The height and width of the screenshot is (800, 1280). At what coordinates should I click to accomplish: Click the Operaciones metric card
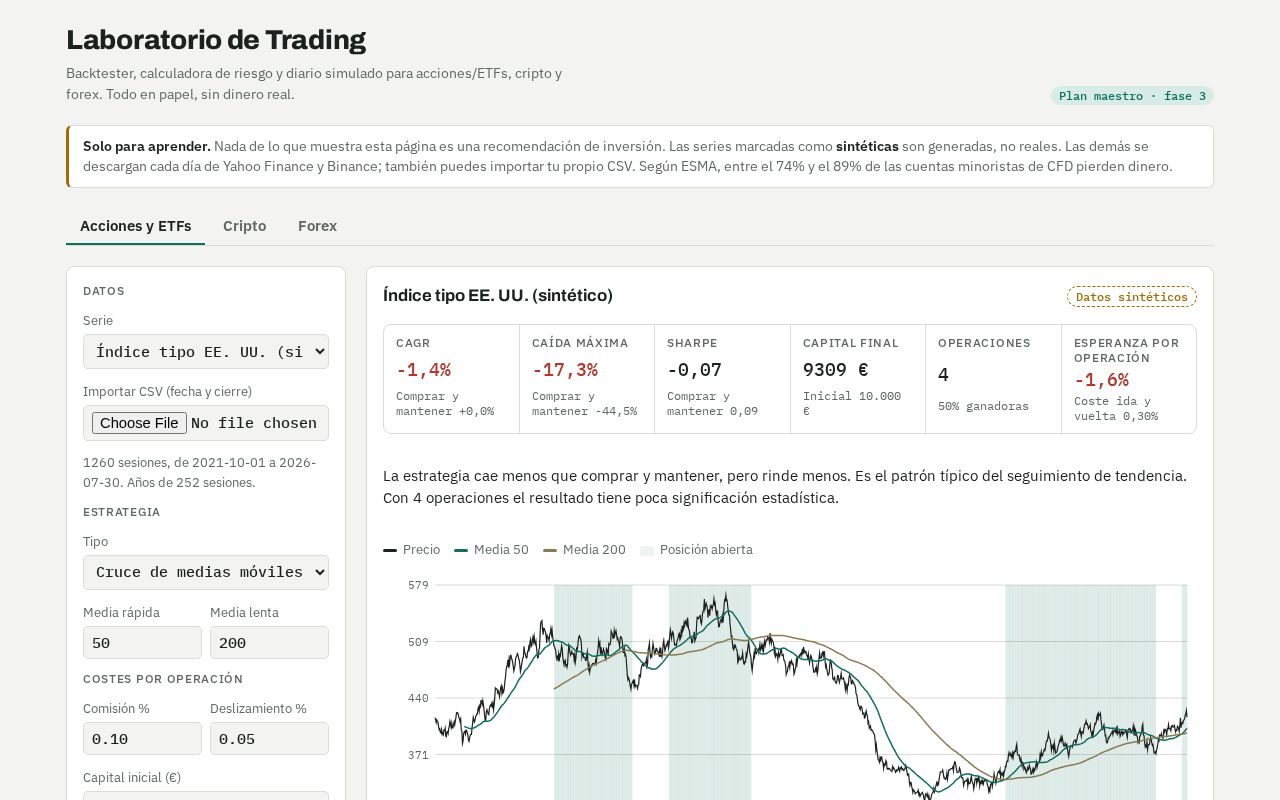coord(993,379)
